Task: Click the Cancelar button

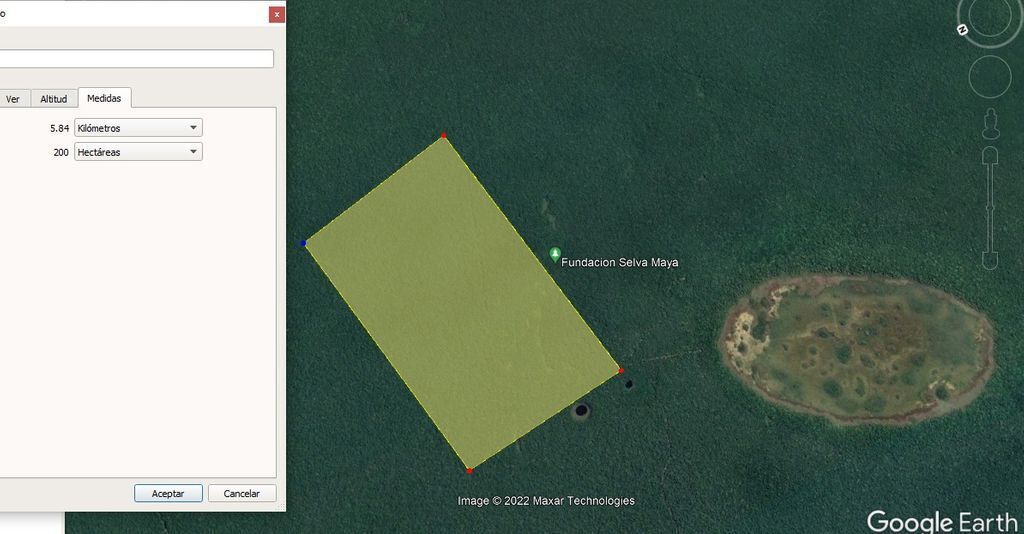Action: tap(241, 493)
